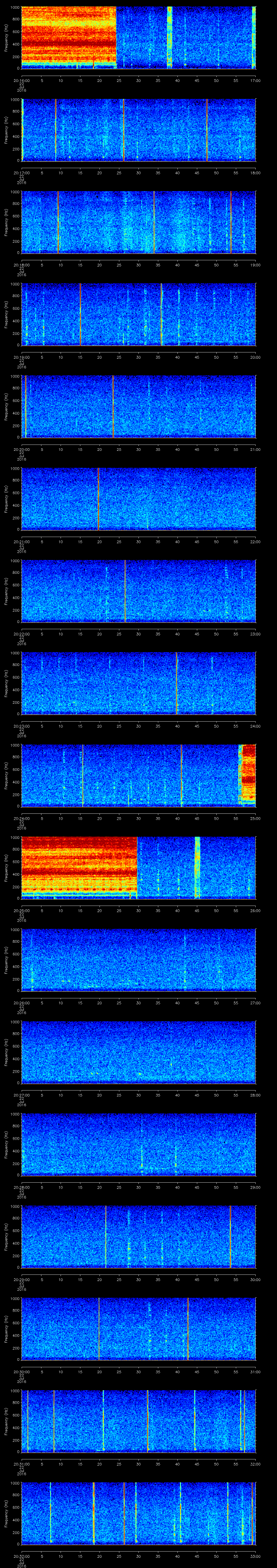Click the 20:20:00 start time label
277x1568 pixels.
[22, 449]
